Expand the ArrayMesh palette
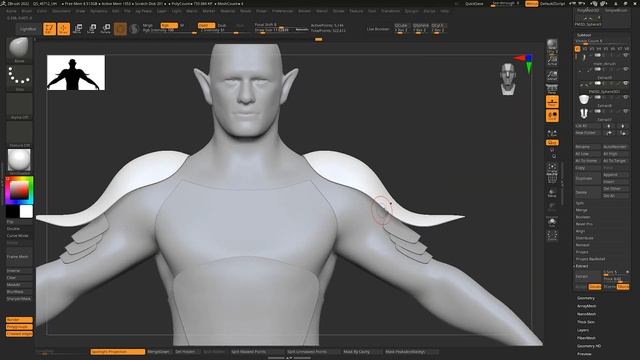640x360 pixels. tap(587, 306)
